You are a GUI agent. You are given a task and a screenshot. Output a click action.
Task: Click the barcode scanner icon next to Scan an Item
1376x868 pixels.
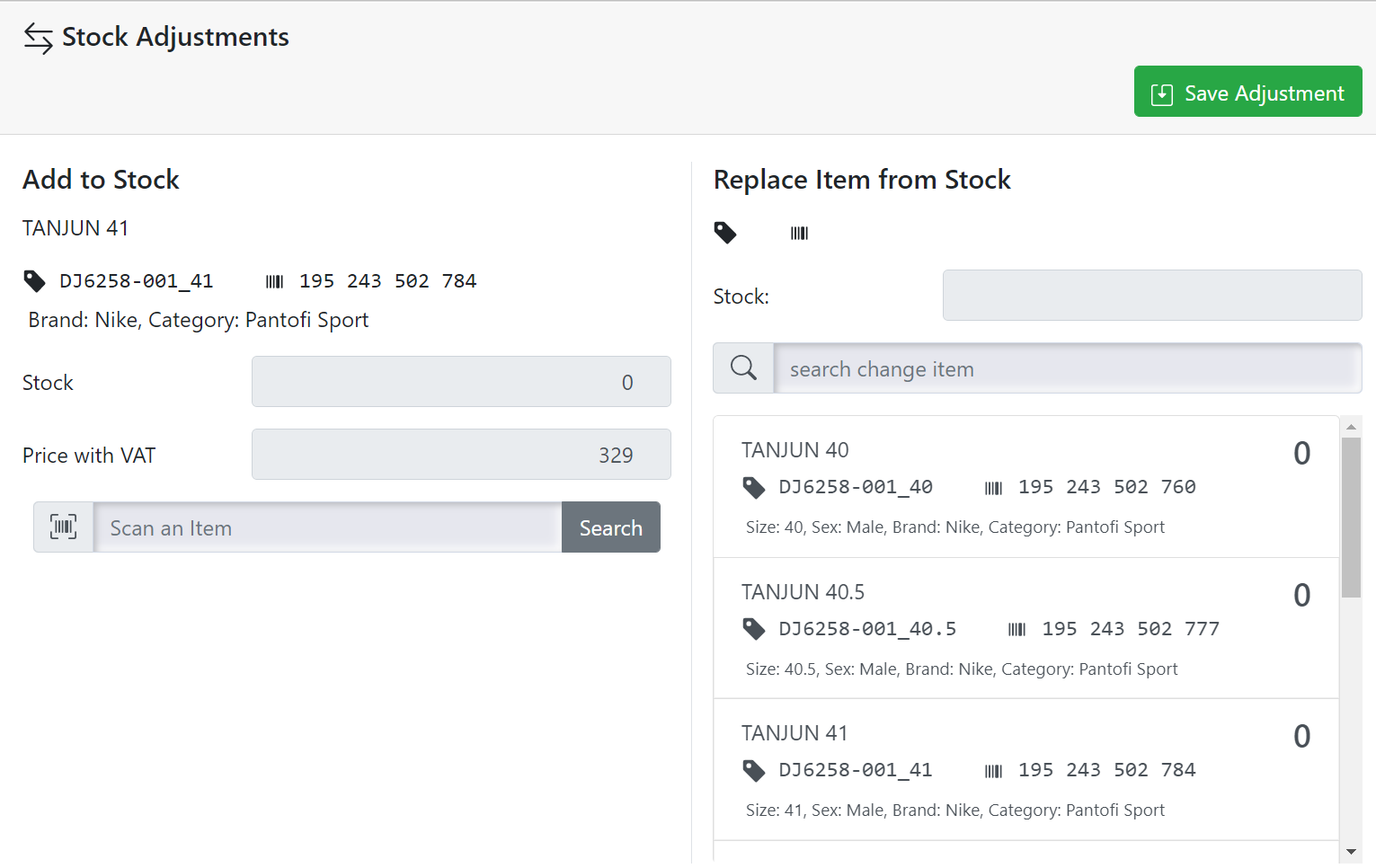64,527
